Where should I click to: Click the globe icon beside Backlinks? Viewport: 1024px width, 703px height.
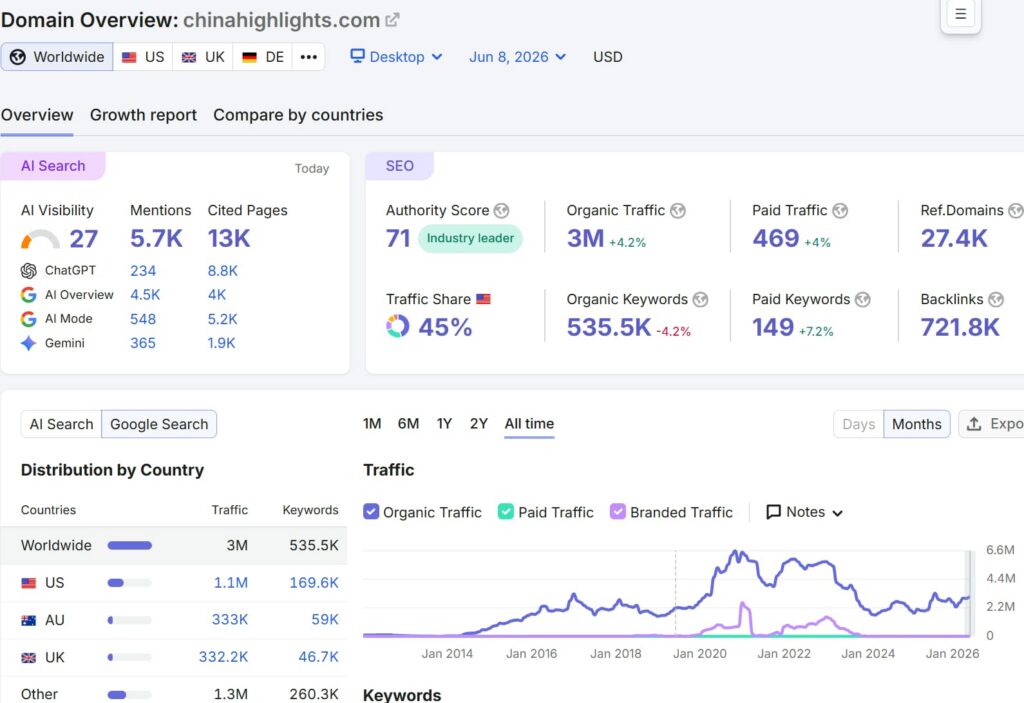996,299
